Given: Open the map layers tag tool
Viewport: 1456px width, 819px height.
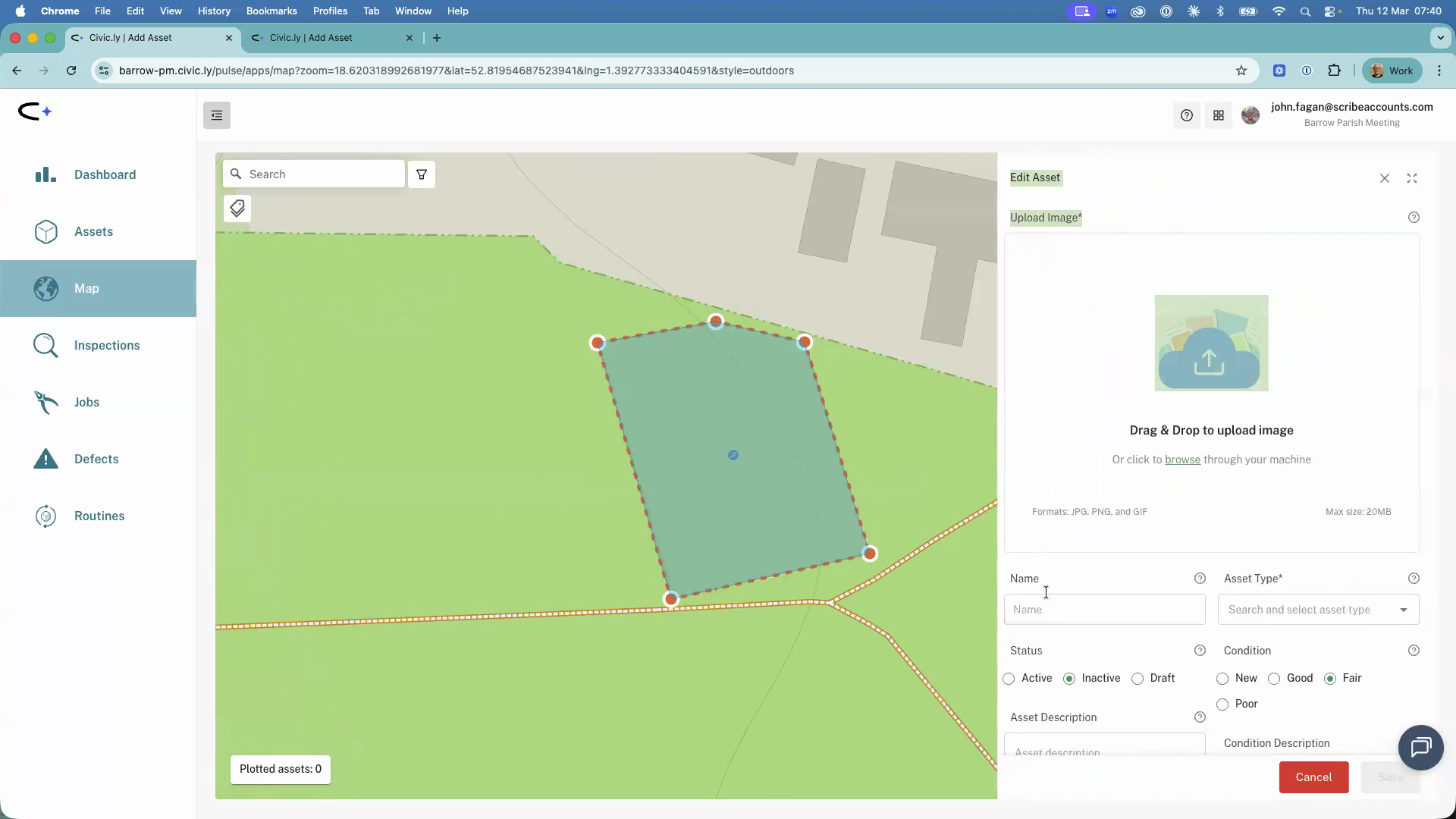Looking at the screenshot, I should [x=237, y=208].
